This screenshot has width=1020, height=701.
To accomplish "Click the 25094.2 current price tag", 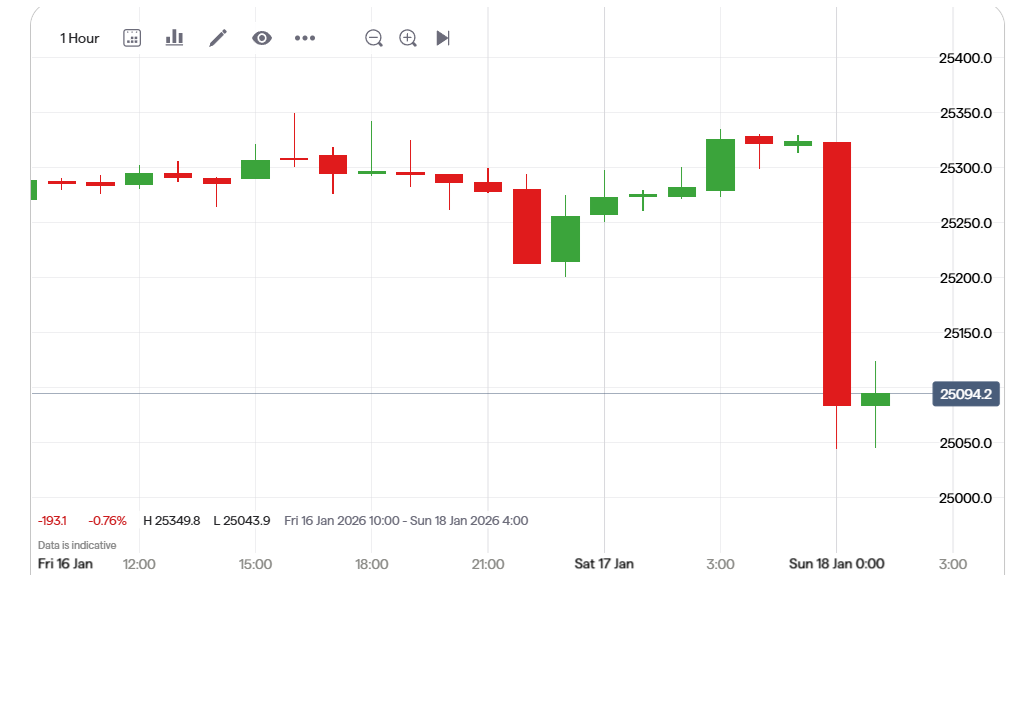I will click(x=965, y=394).
